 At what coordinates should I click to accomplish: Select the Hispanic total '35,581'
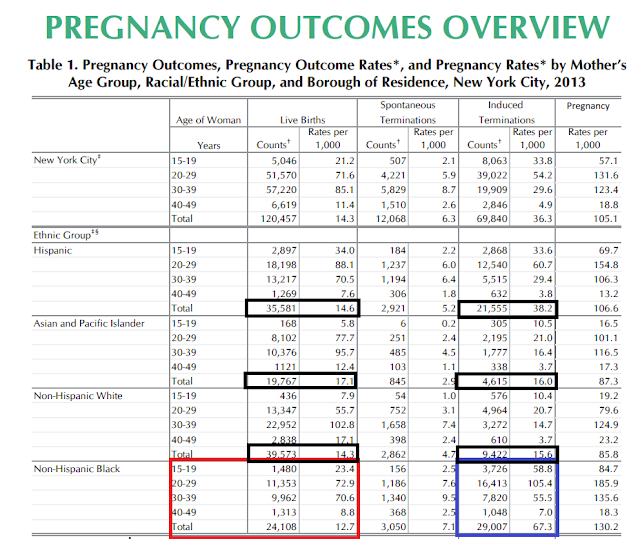pos(282,308)
